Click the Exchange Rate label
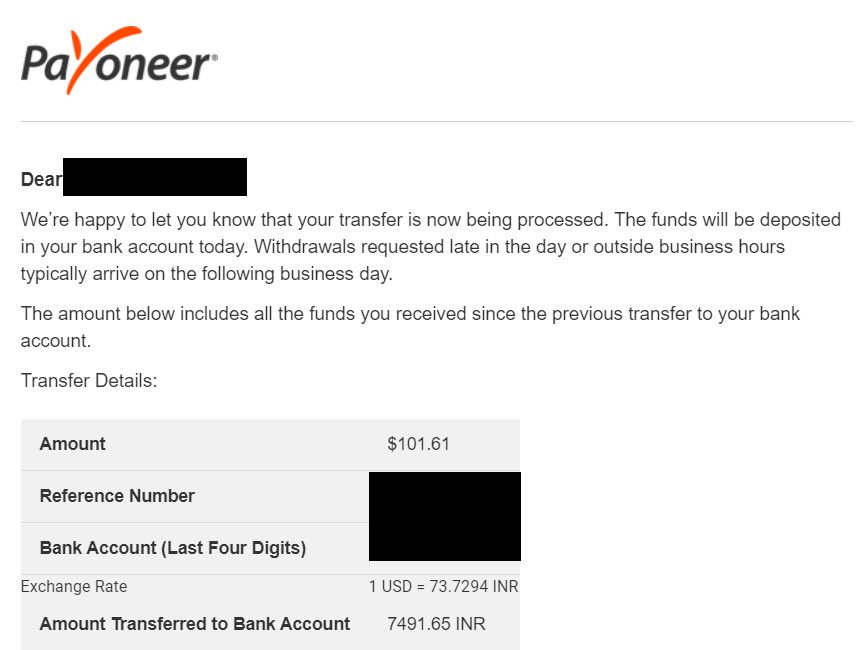The width and height of the screenshot is (865, 650). point(74,586)
